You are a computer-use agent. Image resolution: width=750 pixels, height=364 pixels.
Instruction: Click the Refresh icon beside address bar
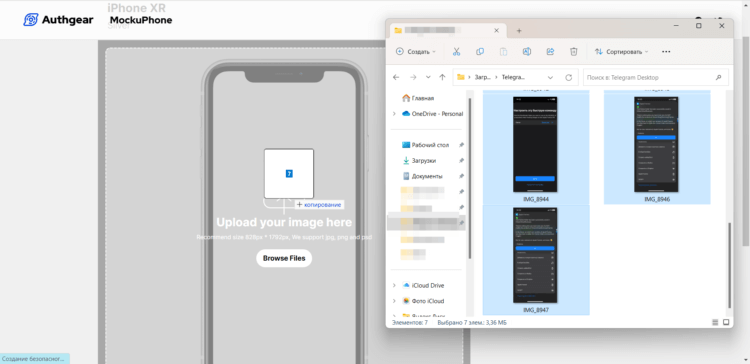[568, 77]
